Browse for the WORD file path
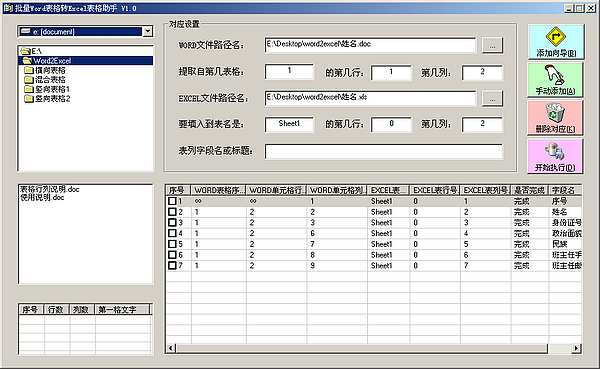This screenshot has width=600, height=369. coord(492,45)
